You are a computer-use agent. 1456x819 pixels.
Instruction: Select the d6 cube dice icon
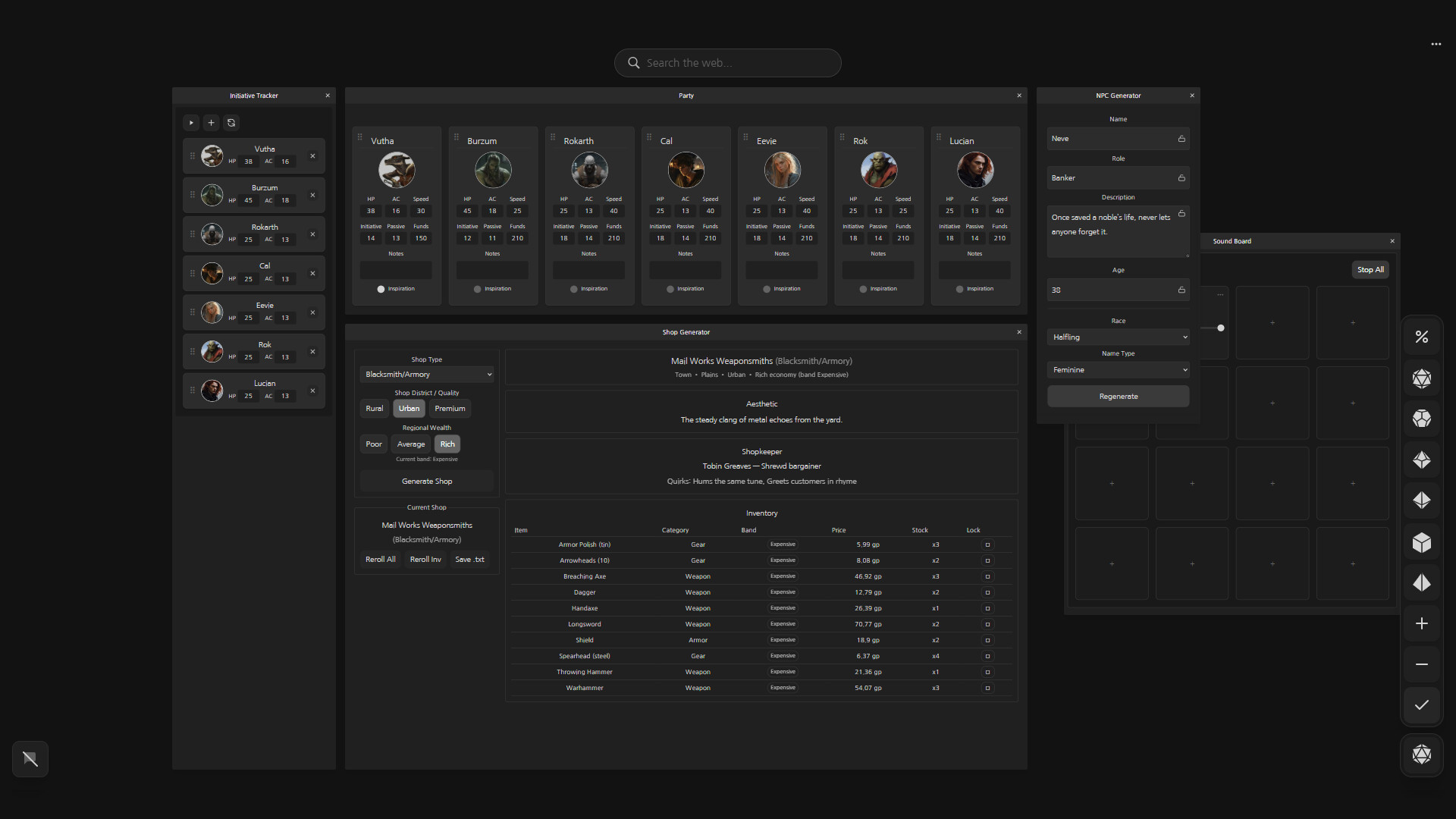[1422, 542]
